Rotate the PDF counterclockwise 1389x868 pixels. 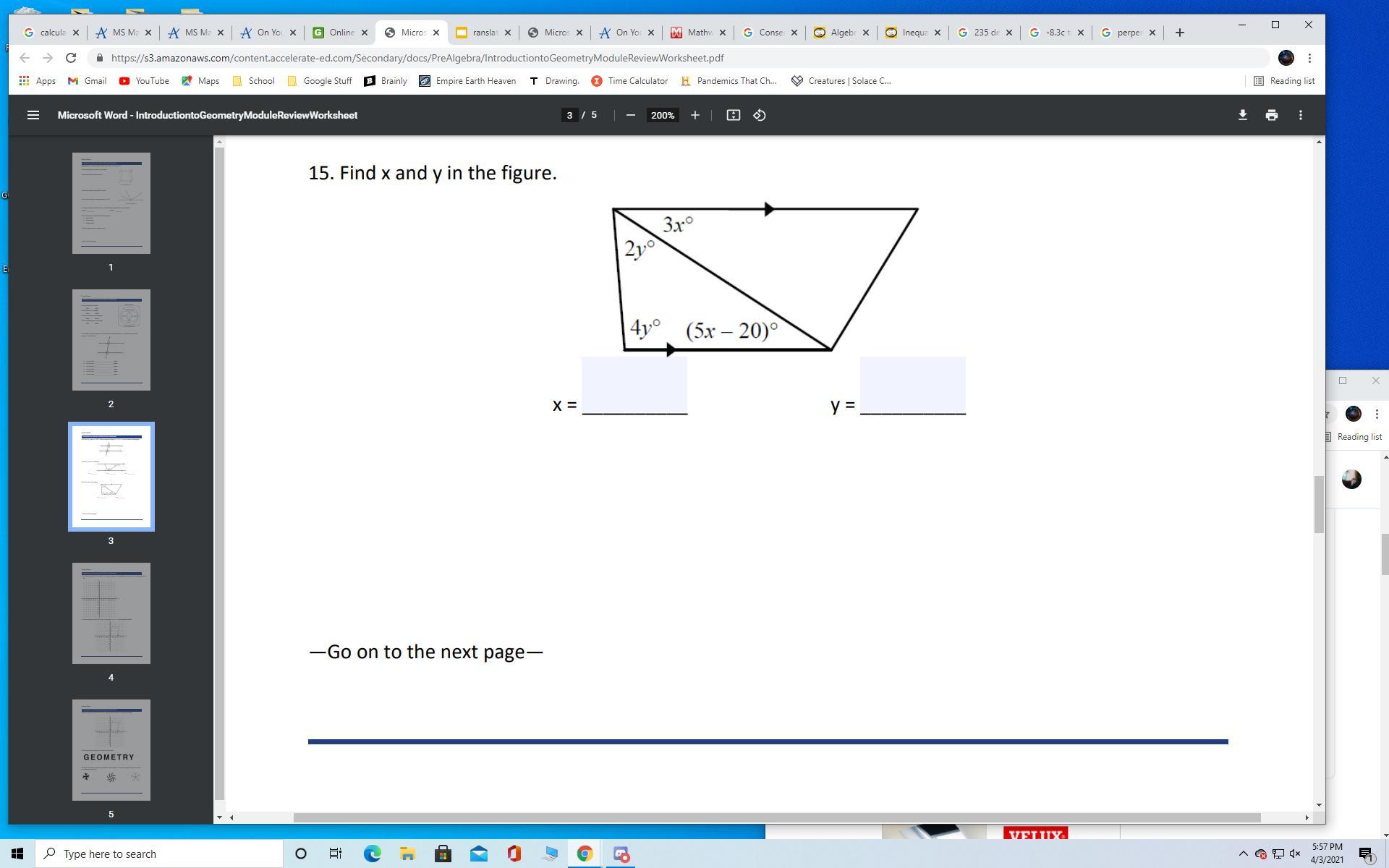pos(760,115)
